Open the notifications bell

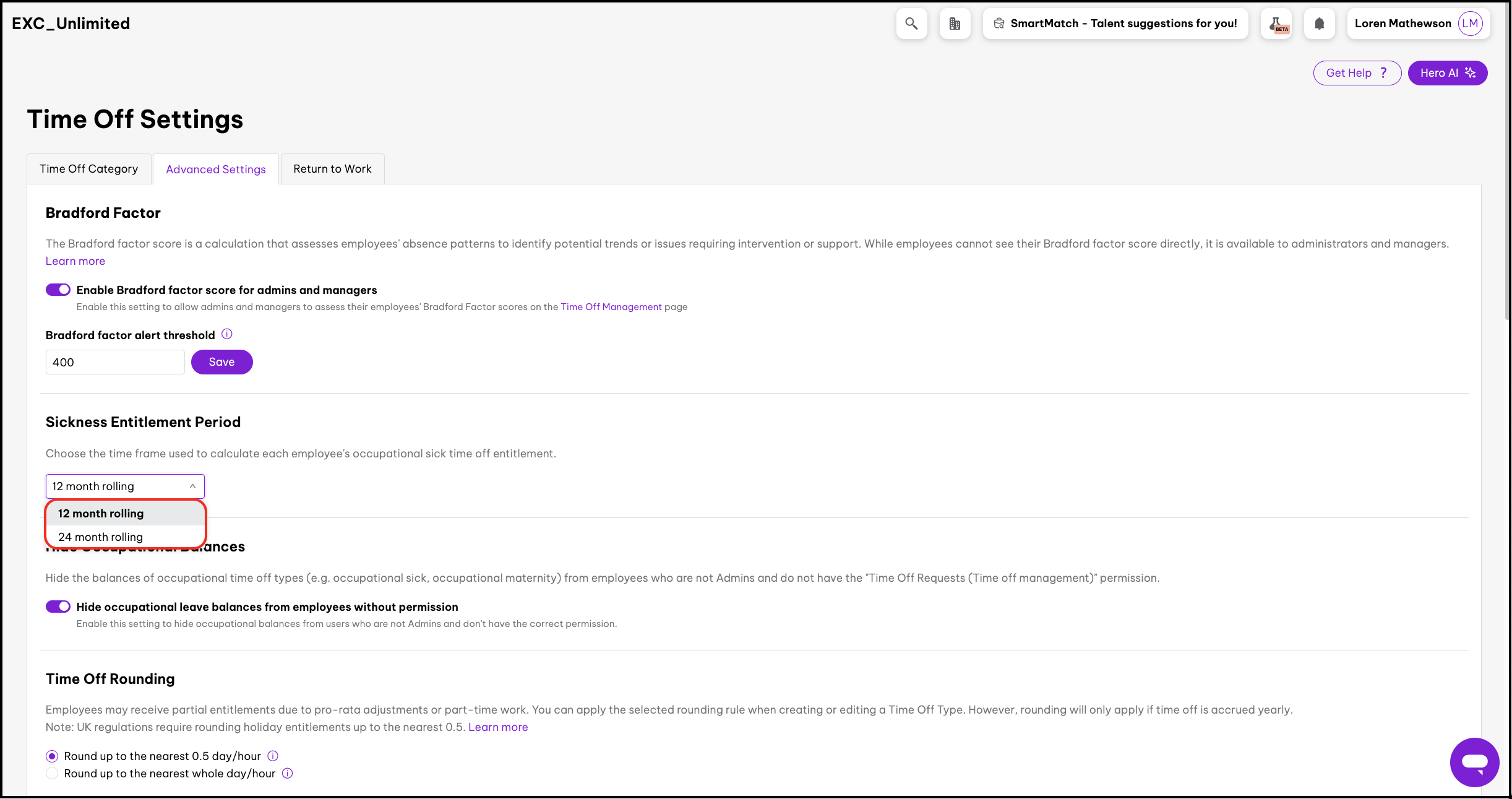[1319, 24]
